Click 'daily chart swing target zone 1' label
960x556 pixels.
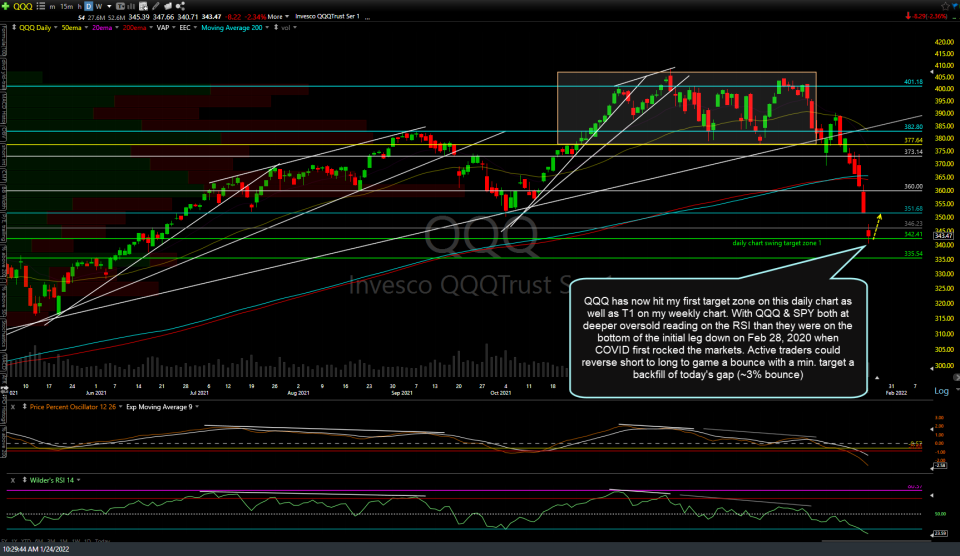tap(776, 243)
